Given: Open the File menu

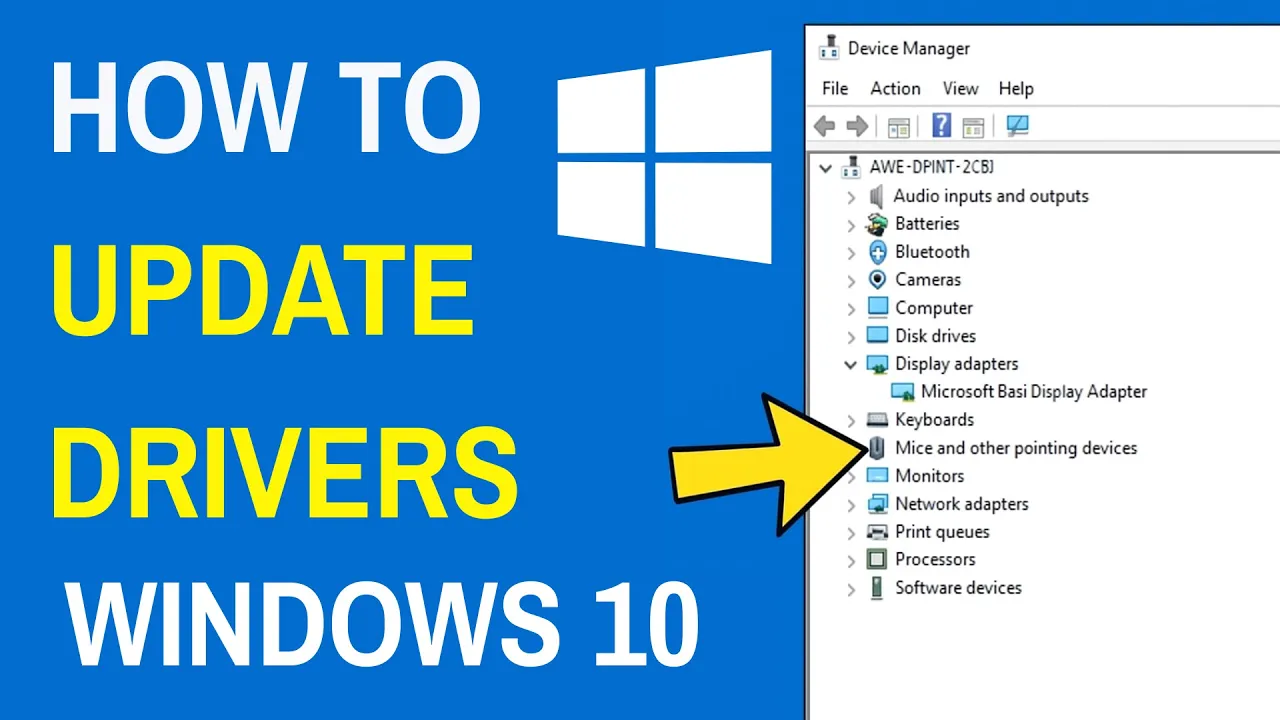Looking at the screenshot, I should coord(834,89).
